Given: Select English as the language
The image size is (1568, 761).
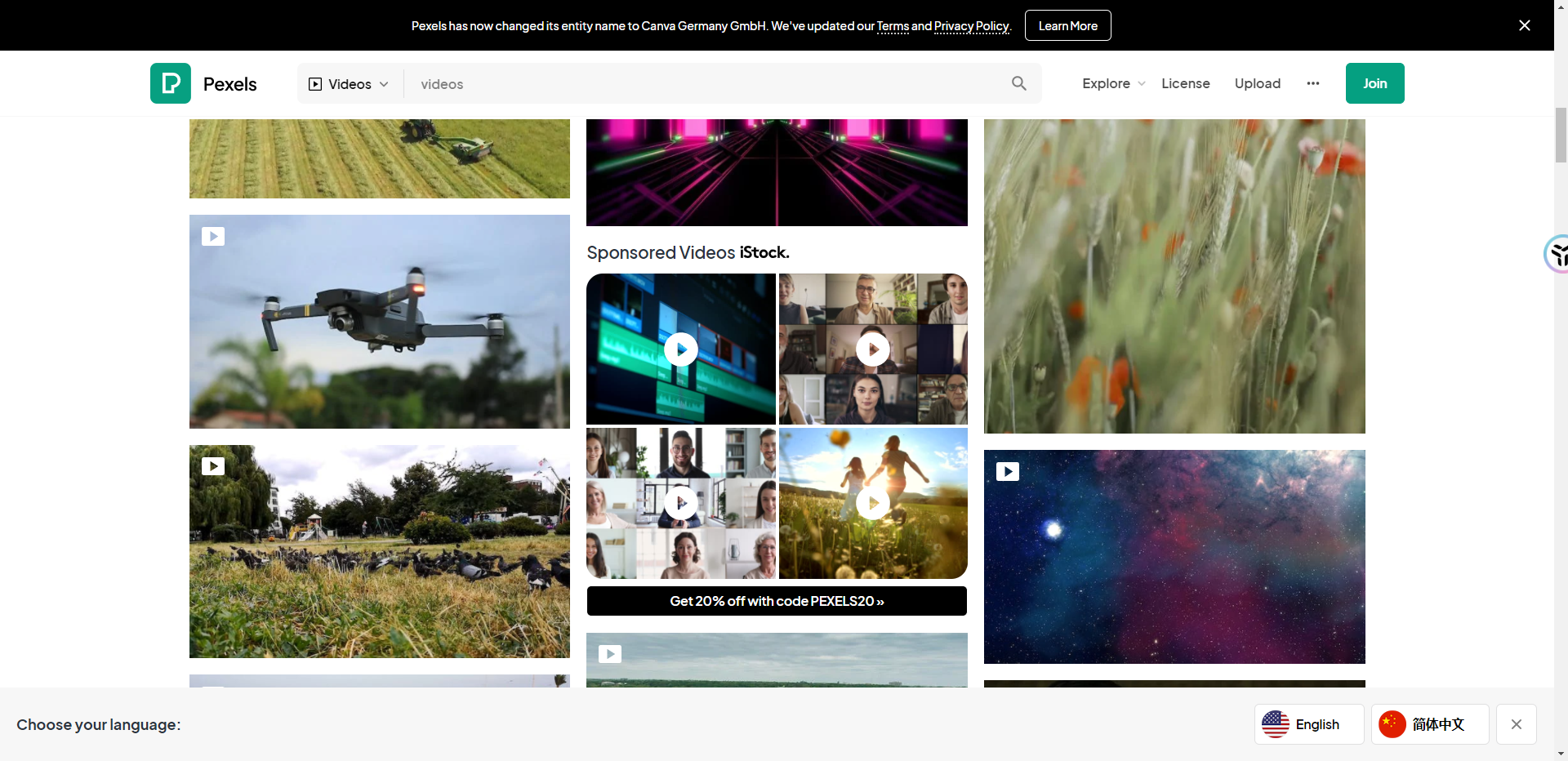Looking at the screenshot, I should click(x=1308, y=724).
